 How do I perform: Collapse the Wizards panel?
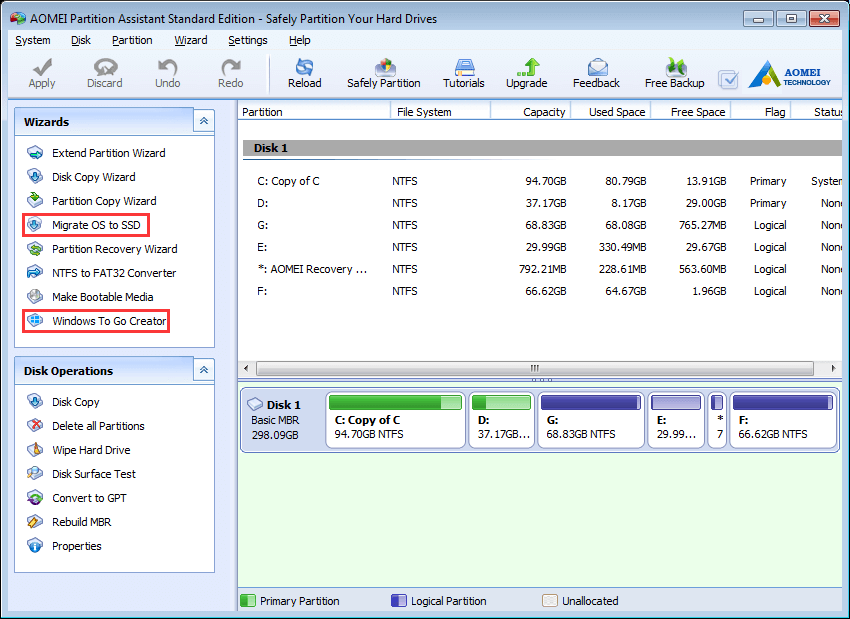click(x=204, y=121)
